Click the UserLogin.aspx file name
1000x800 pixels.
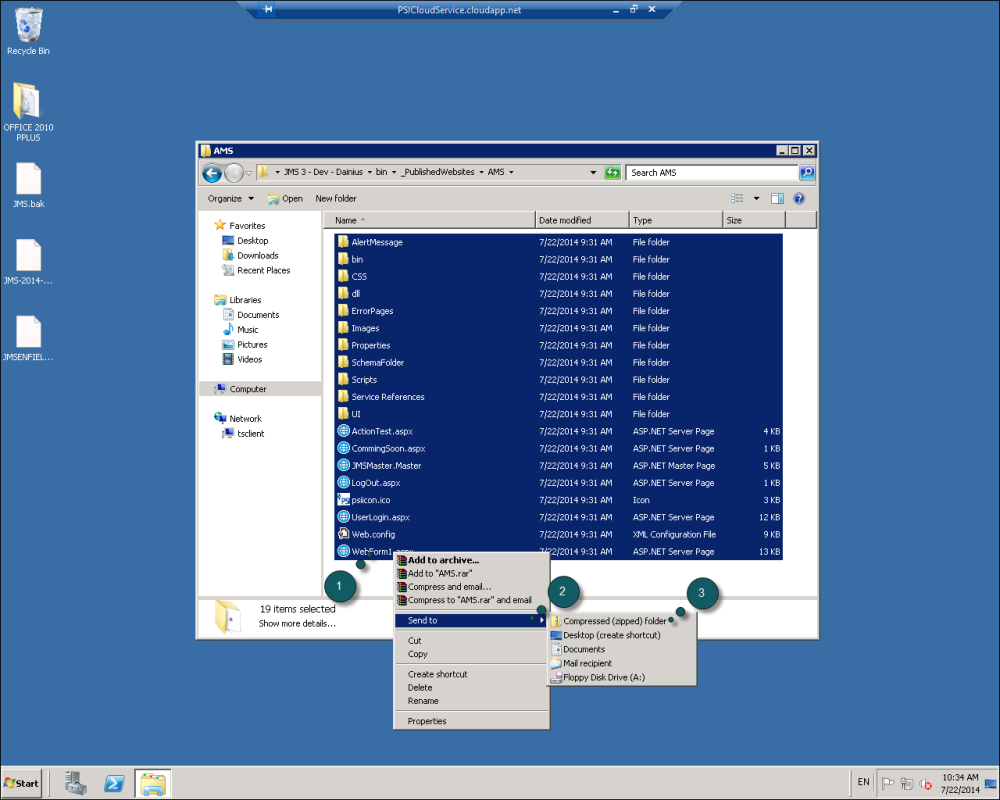381,517
